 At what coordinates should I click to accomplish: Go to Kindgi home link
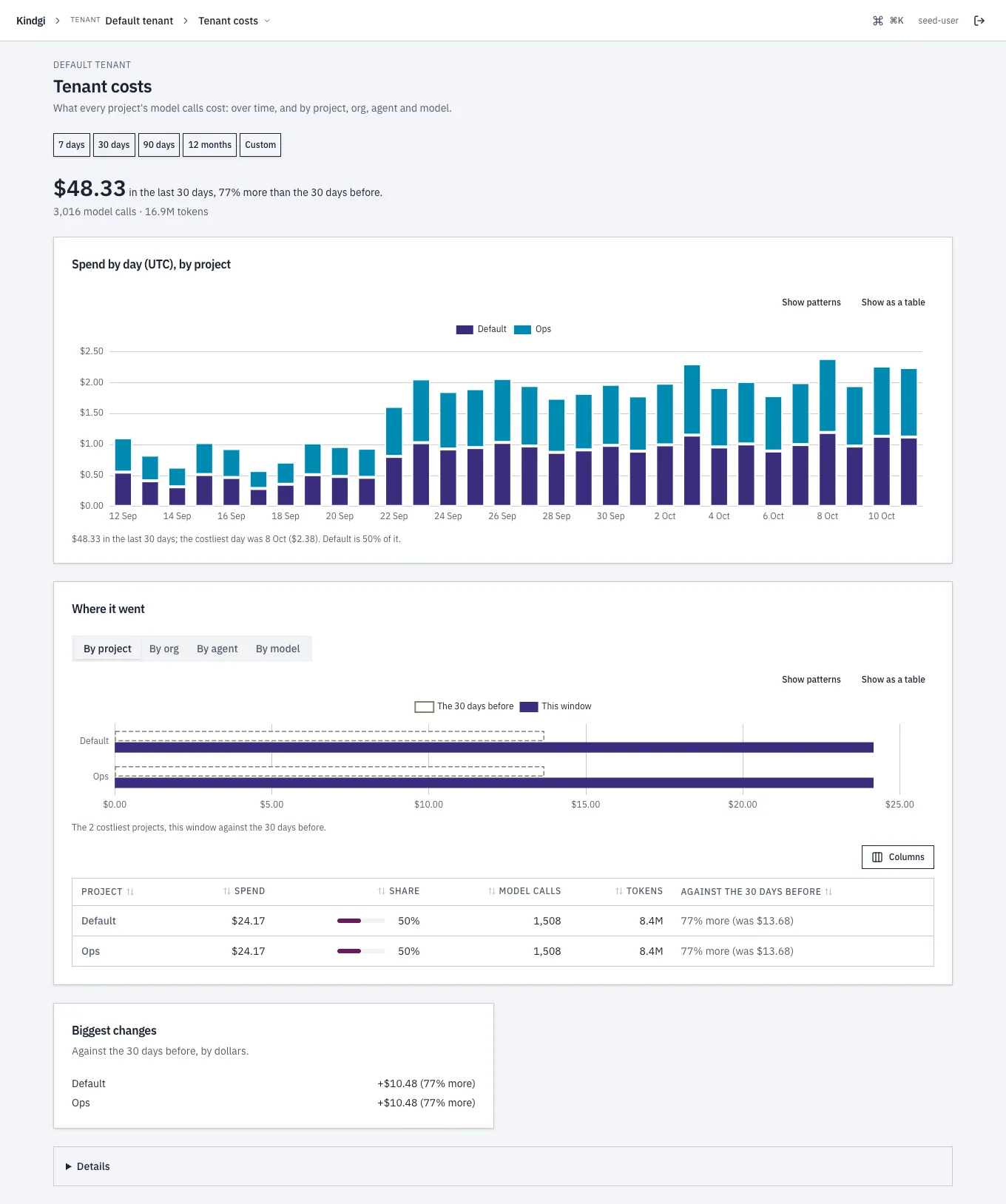coord(31,21)
